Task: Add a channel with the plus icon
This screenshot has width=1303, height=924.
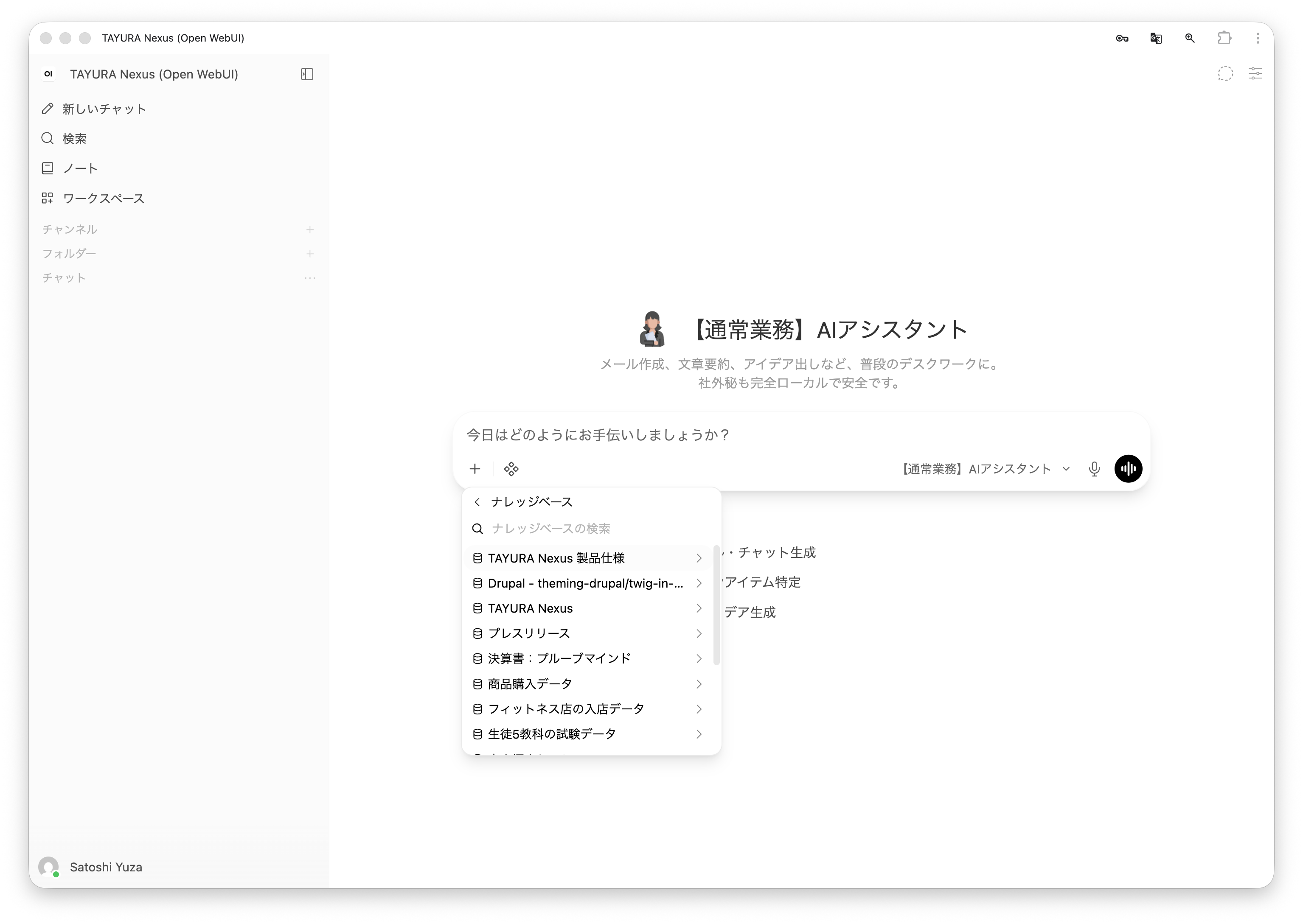Action: pos(310,230)
